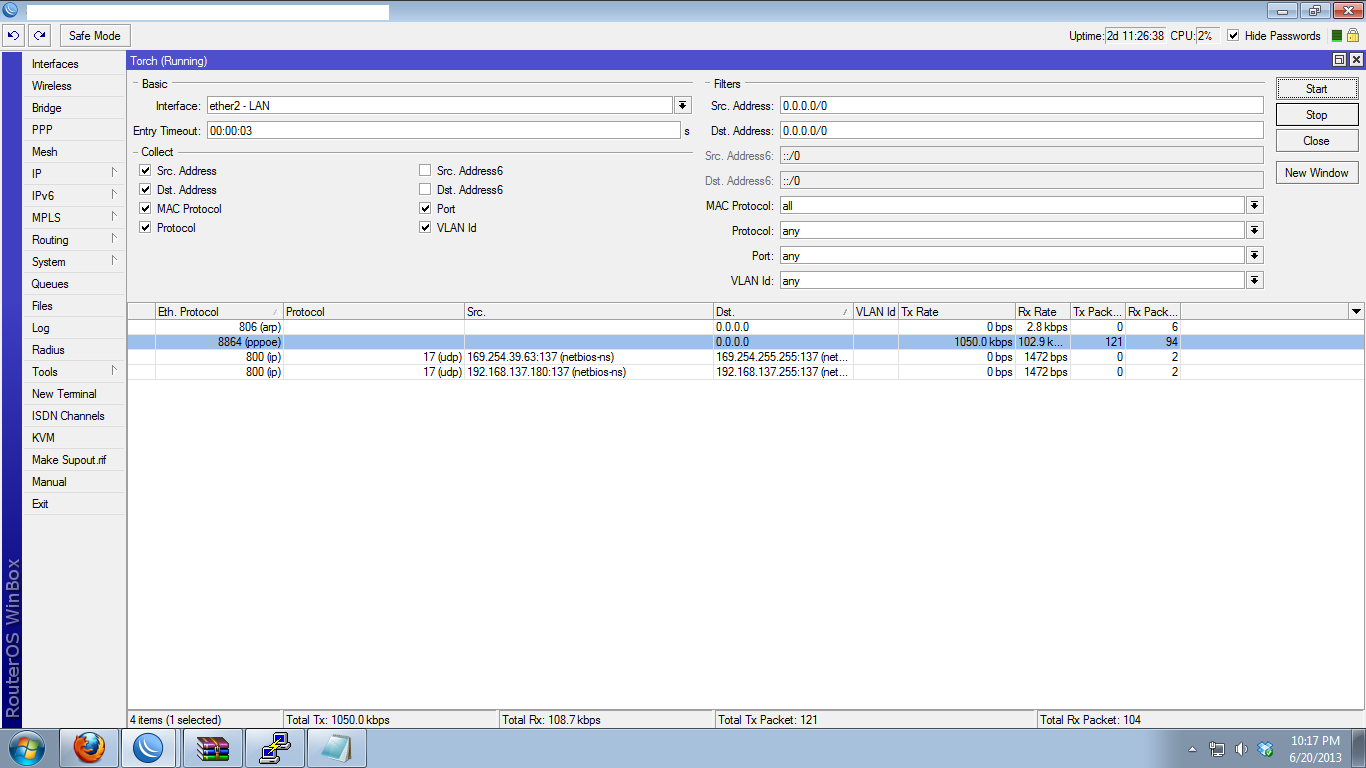Open the Files menu item
1366x768 pixels.
click(75, 306)
